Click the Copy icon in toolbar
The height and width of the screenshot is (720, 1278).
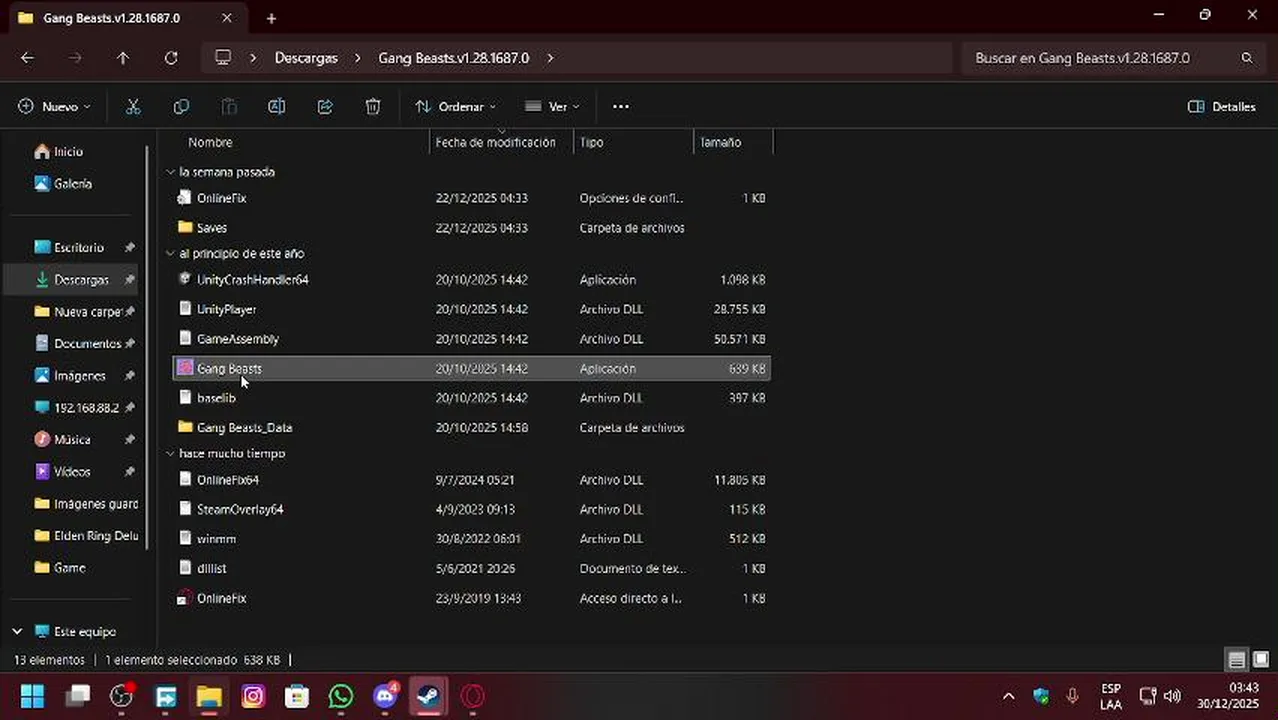pyautogui.click(x=181, y=107)
